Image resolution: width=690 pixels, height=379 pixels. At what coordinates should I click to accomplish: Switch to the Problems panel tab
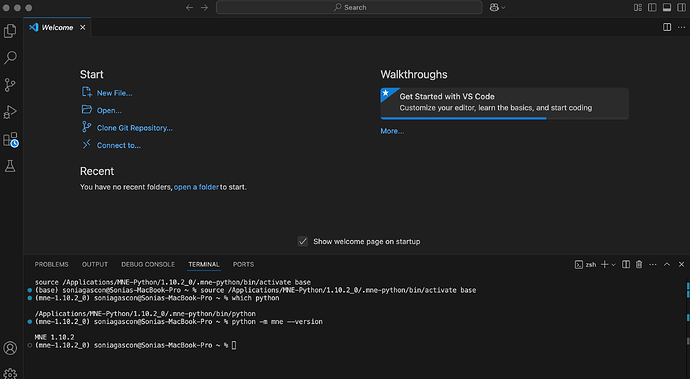[x=51, y=265]
